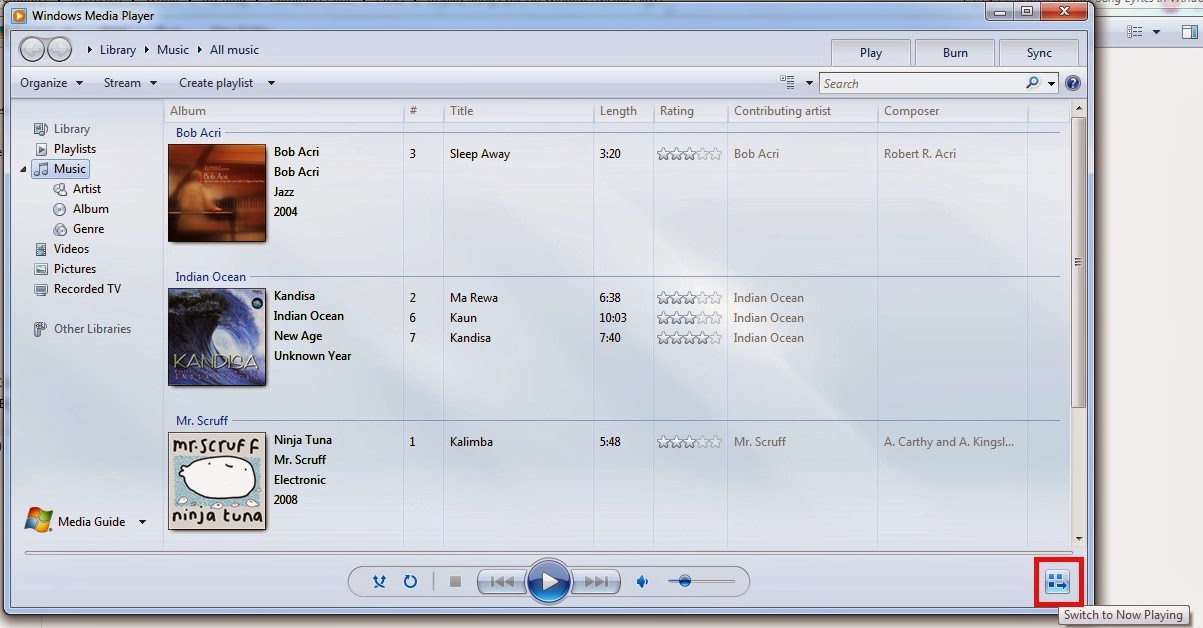Image resolution: width=1203 pixels, height=628 pixels.
Task: Open the search options dropdown arrow
Action: (1051, 83)
